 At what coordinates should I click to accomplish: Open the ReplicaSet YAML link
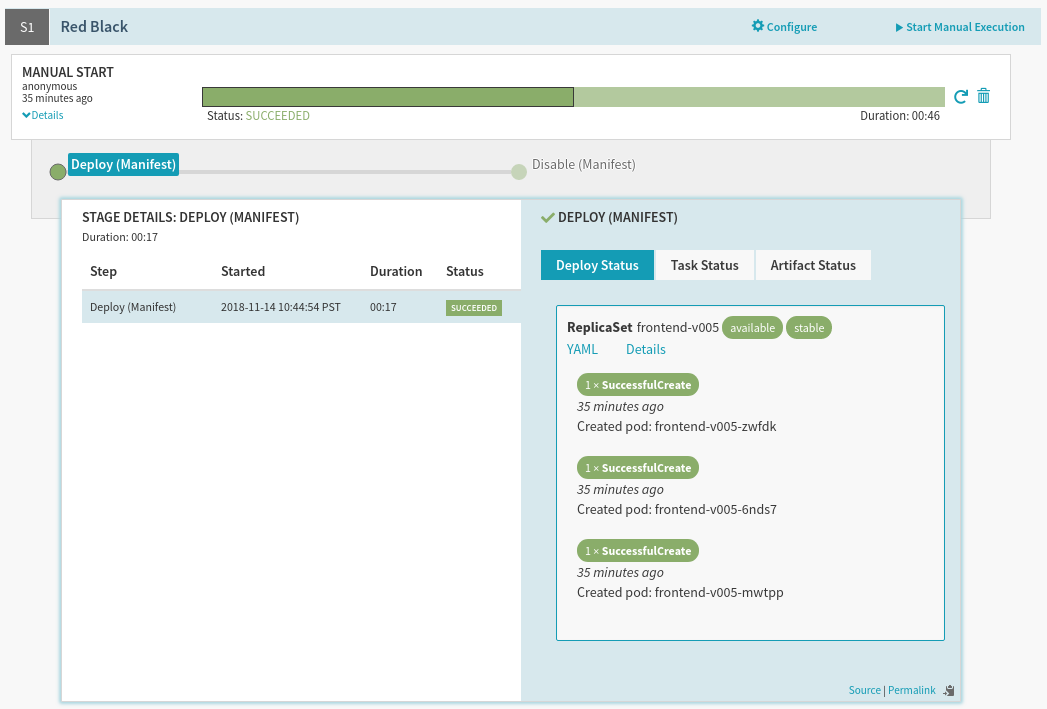pos(582,349)
